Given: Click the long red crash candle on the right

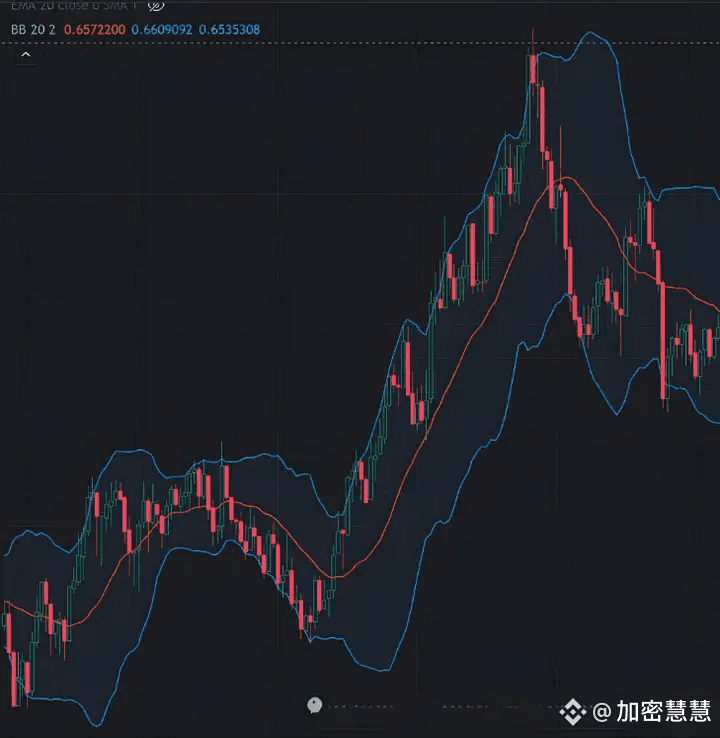Looking at the screenshot, I should (663, 340).
